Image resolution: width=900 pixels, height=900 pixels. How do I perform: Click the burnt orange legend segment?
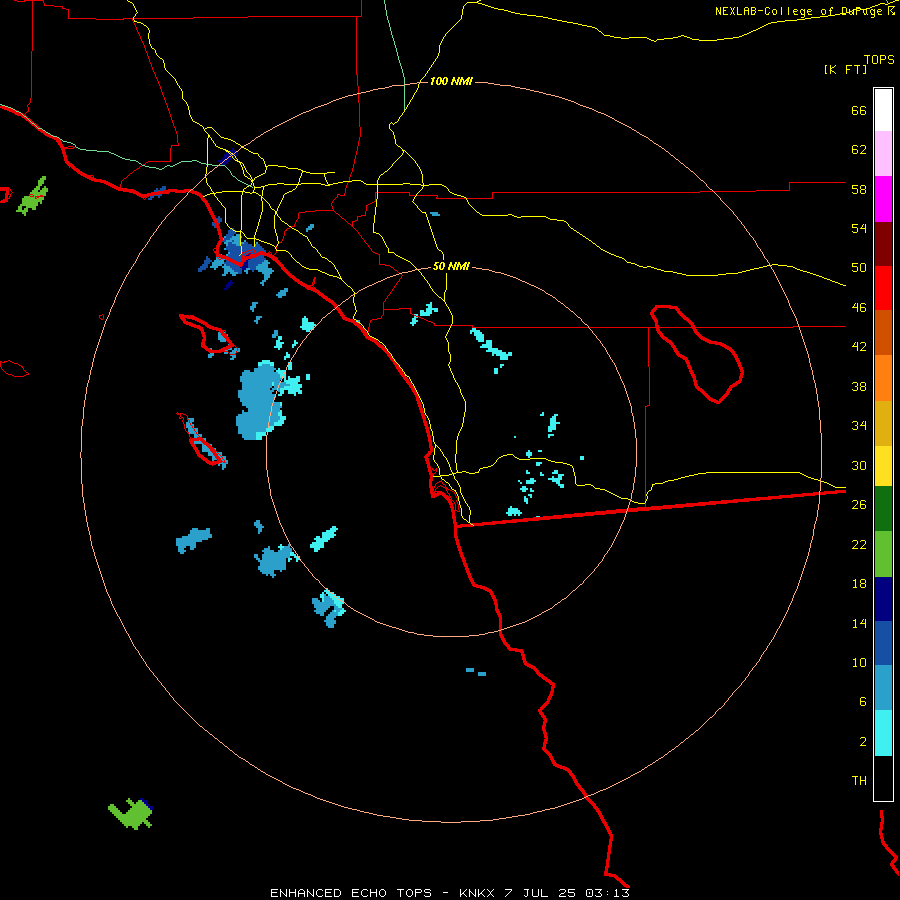tap(883, 332)
